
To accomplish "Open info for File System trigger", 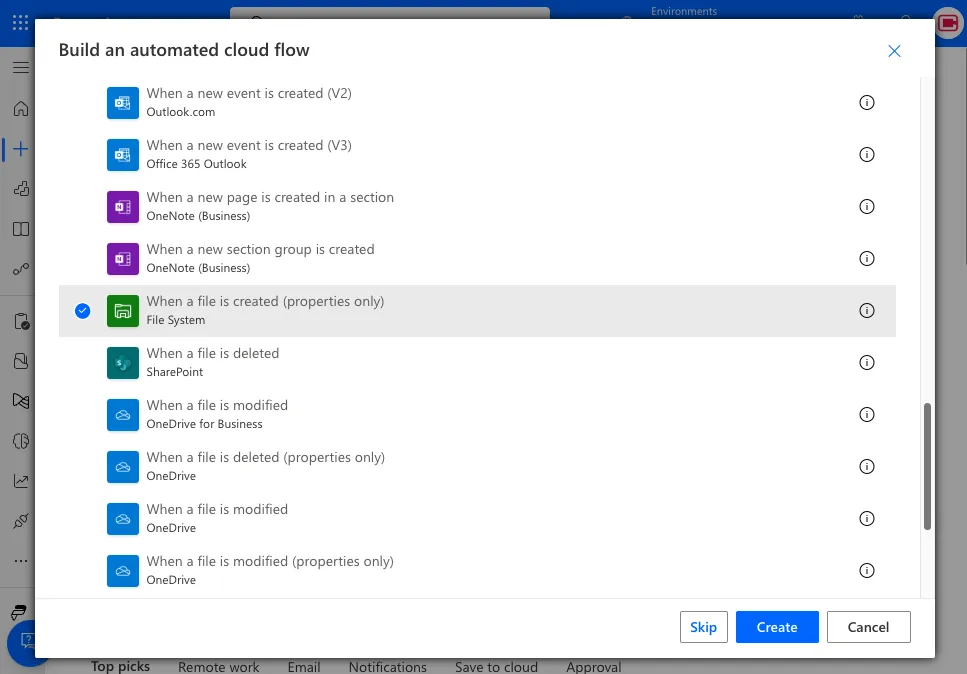I will [x=867, y=311].
